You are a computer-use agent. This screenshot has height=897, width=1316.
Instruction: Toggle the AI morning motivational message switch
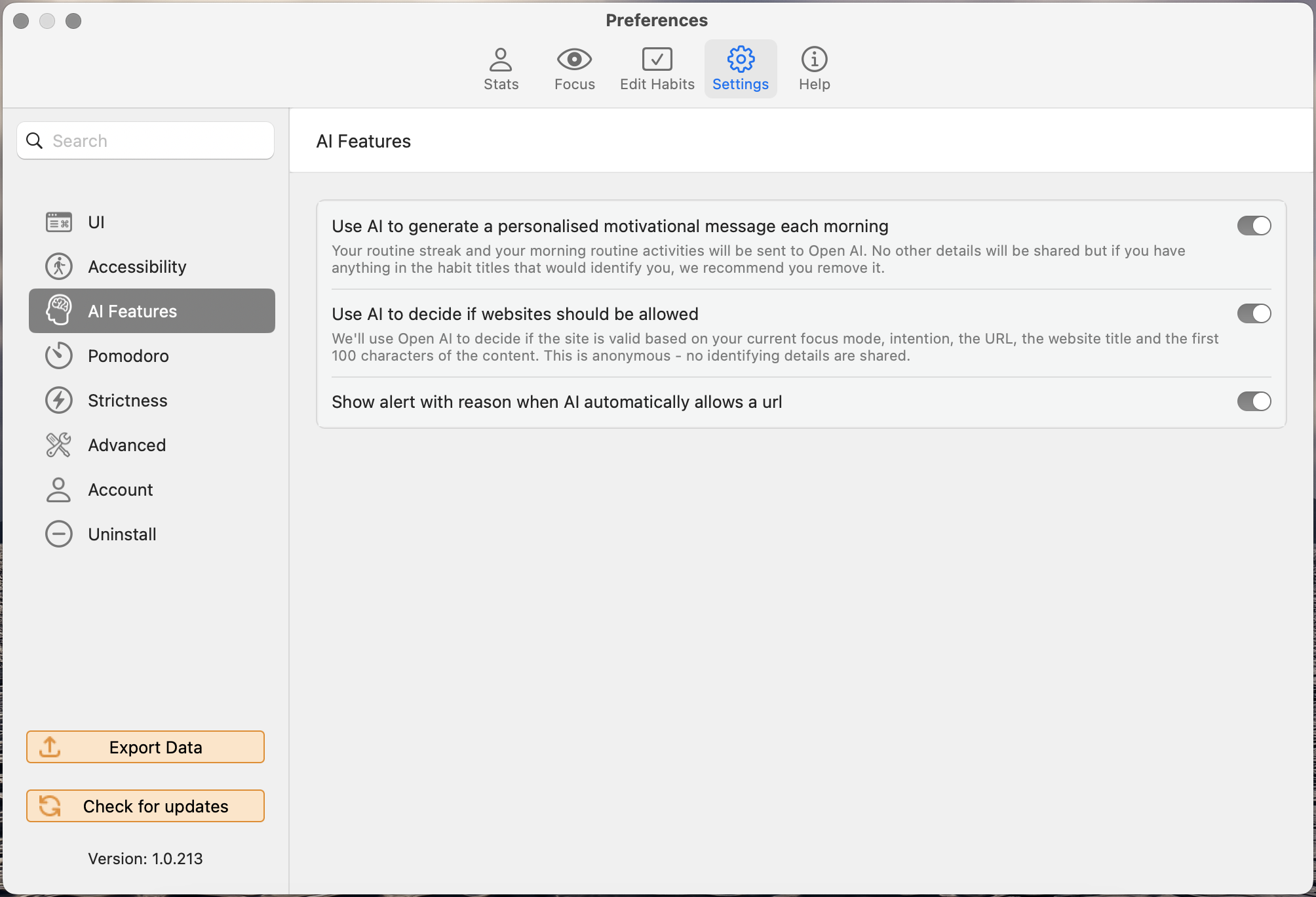point(1254,226)
